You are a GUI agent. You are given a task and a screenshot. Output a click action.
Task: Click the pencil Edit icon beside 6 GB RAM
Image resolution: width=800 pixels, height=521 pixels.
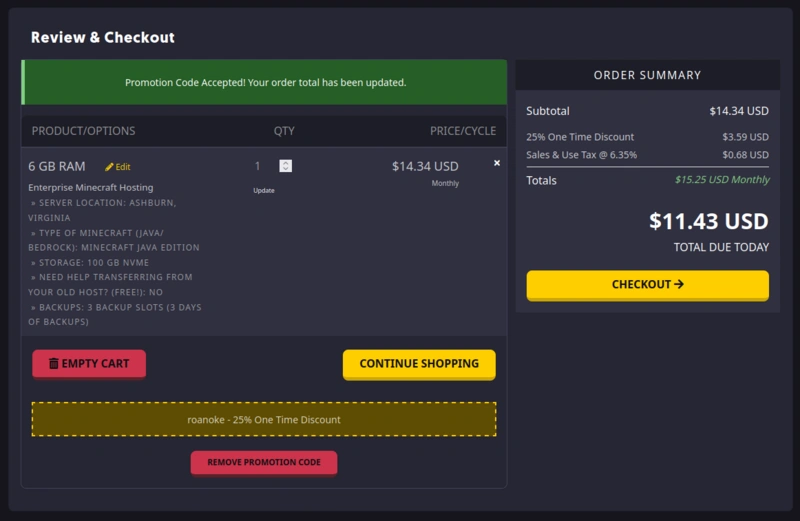click(110, 167)
